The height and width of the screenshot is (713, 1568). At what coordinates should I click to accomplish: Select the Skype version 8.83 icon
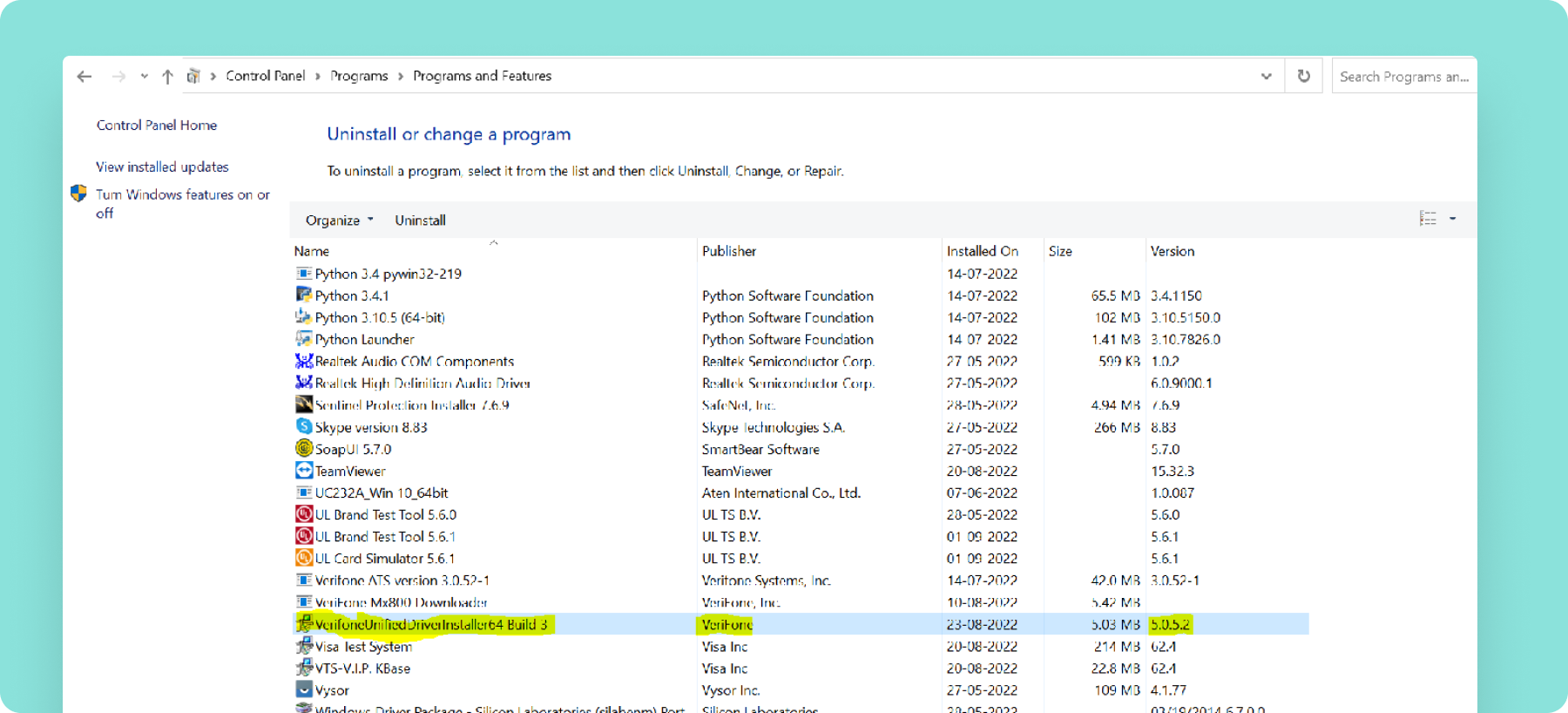(x=304, y=426)
